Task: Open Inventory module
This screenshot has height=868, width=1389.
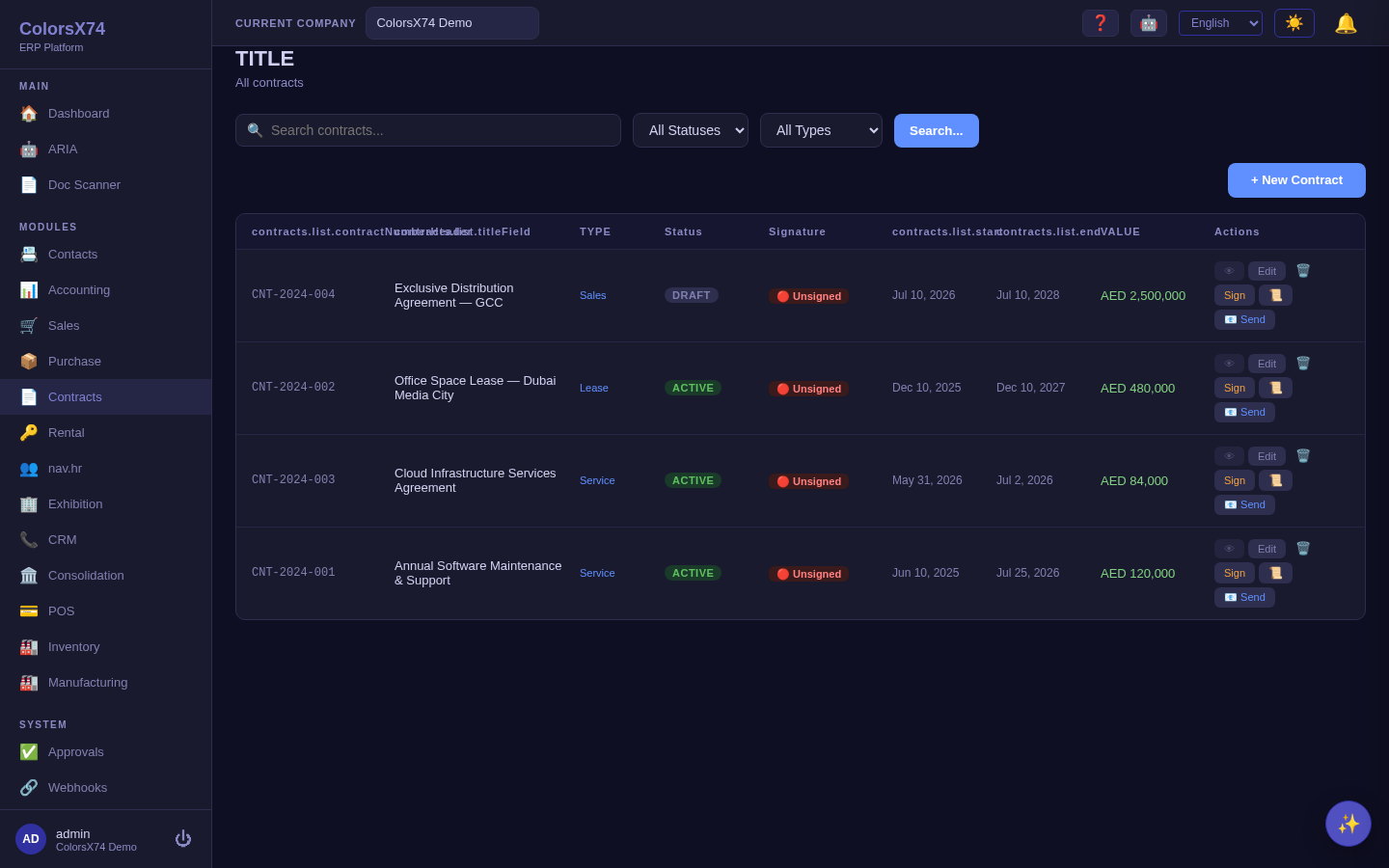Action: [105, 647]
